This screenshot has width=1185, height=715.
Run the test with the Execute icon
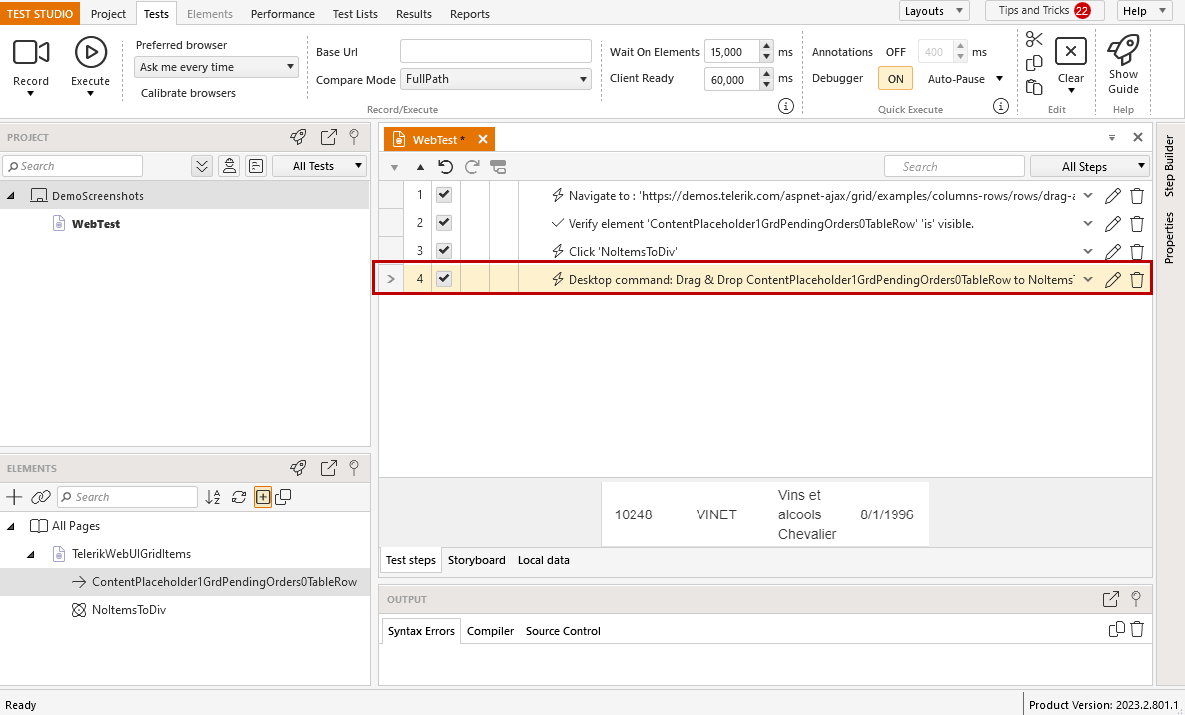(x=91, y=52)
